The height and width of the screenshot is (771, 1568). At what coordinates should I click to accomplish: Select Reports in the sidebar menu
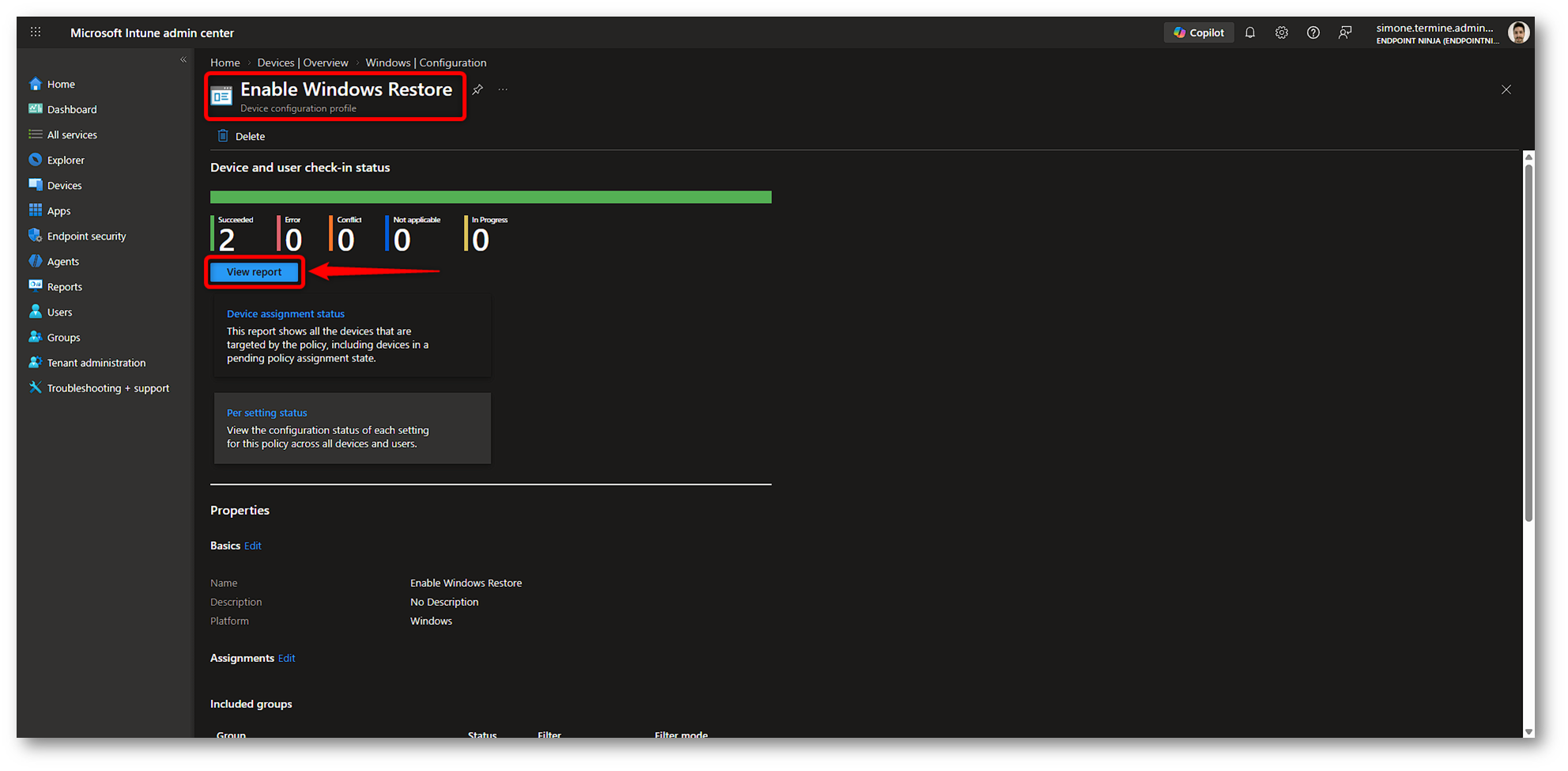click(65, 286)
